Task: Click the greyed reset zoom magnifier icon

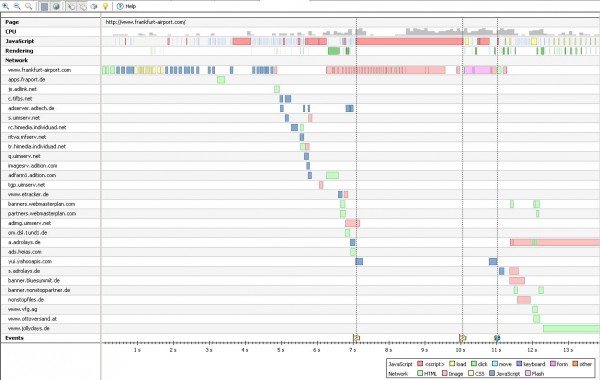Action: click(x=29, y=6)
